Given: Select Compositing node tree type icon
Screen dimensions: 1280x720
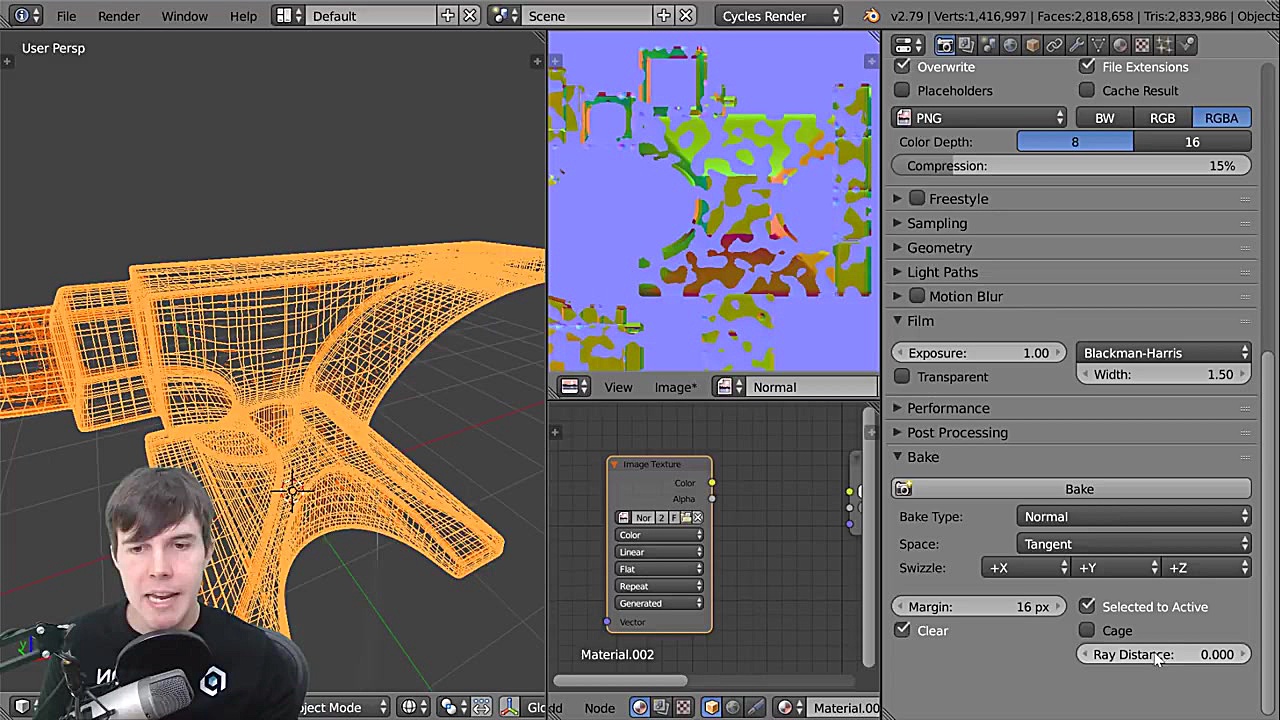Looking at the screenshot, I should pos(661,708).
